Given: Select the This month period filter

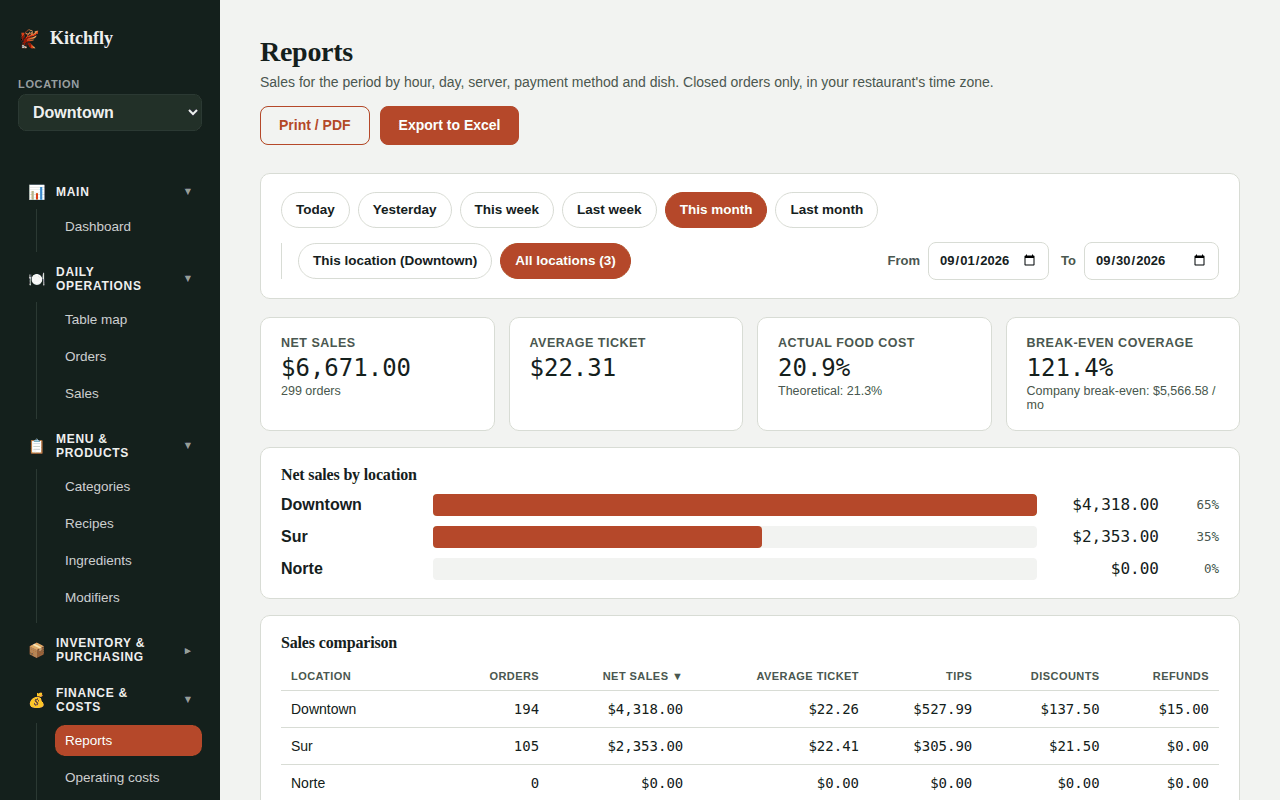Looking at the screenshot, I should tap(716, 210).
